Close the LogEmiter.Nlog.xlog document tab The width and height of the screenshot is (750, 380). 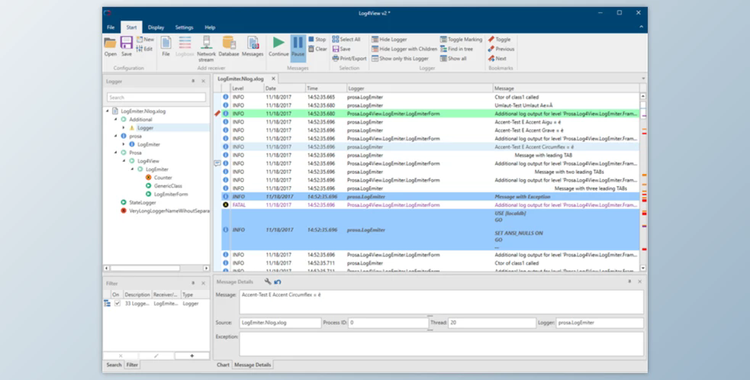(274, 78)
